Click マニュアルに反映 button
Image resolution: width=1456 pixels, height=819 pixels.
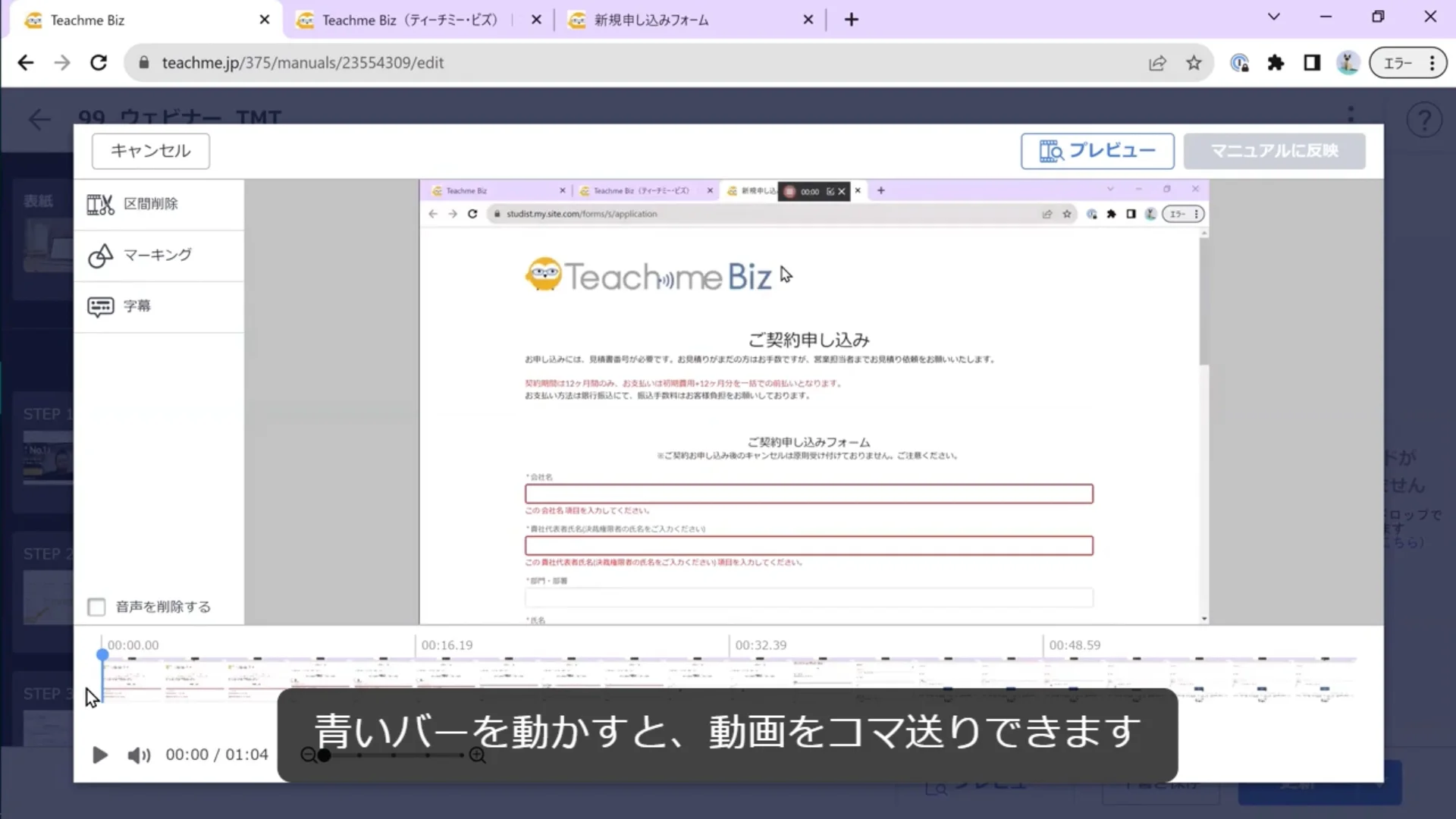pos(1274,151)
